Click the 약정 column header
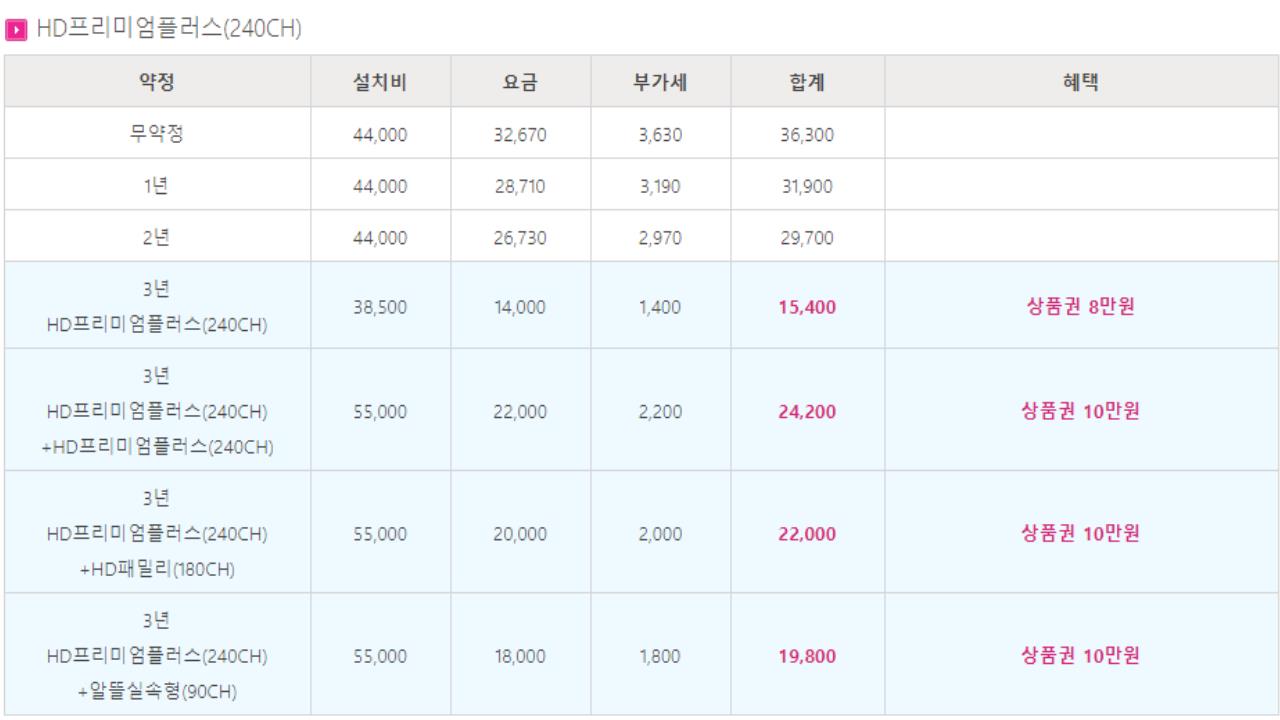This screenshot has height=720, width=1280. [156, 82]
